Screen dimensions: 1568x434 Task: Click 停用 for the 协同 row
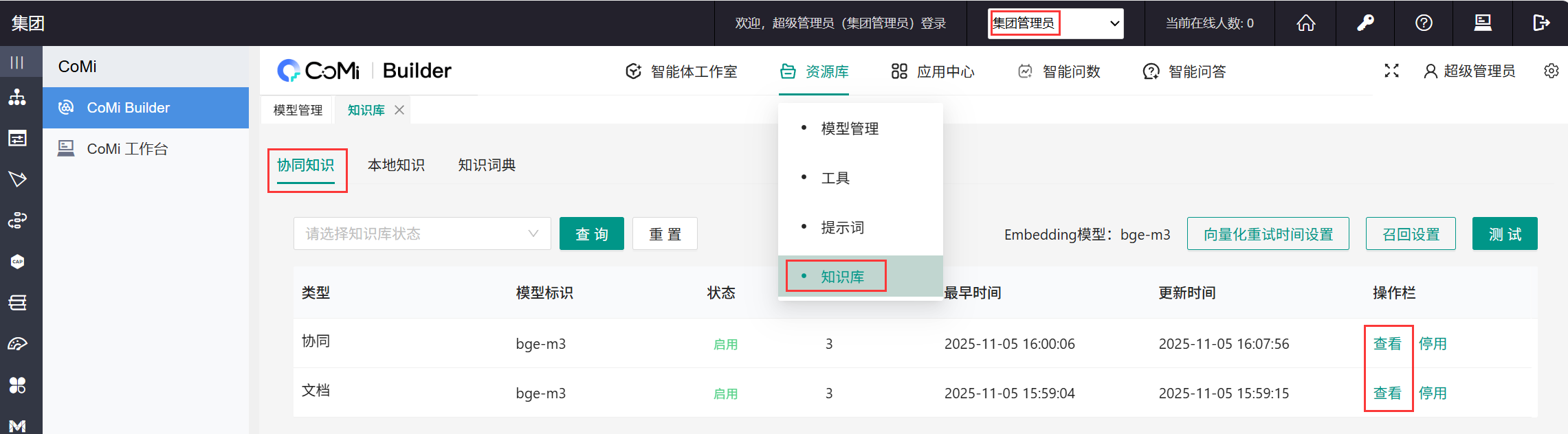pos(1433,343)
